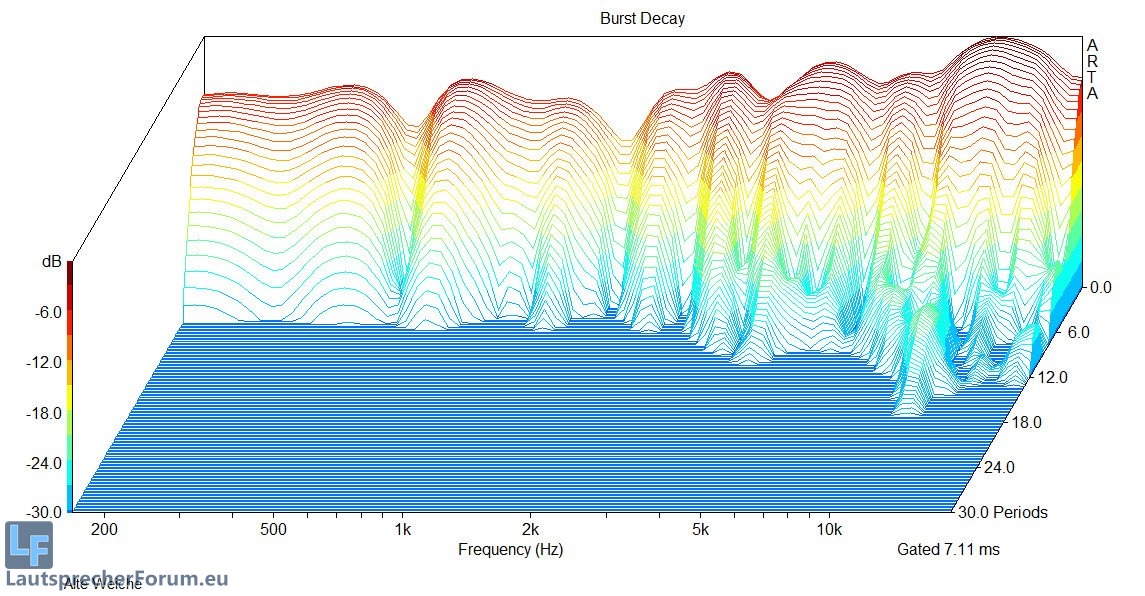The width and height of the screenshot is (1145, 596).
Task: Click the 500 Hz frequency axis label
Action: coord(274,528)
